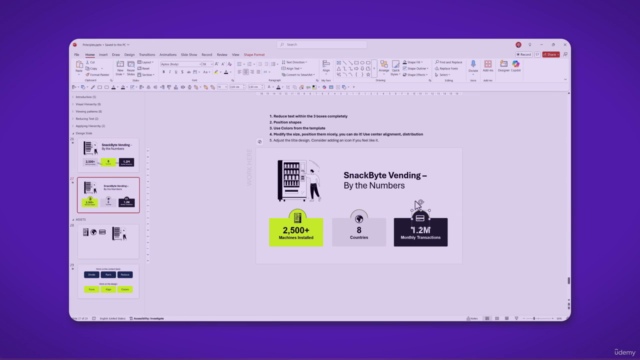Switch to Slide Sorter view in status bar
This screenshot has width=640, height=360.
497,318
